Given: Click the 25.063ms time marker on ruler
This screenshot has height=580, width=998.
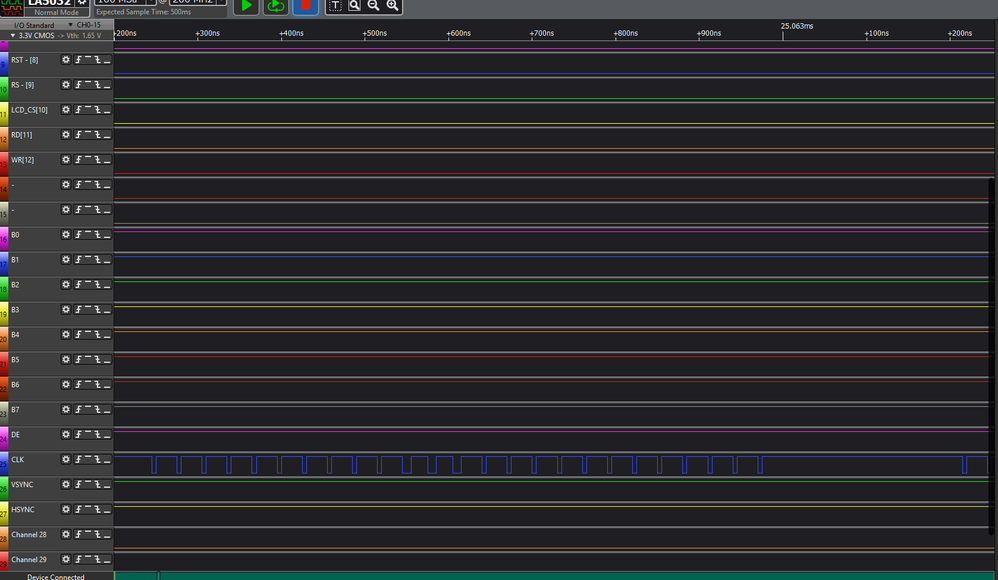Looking at the screenshot, I should pos(797,26).
